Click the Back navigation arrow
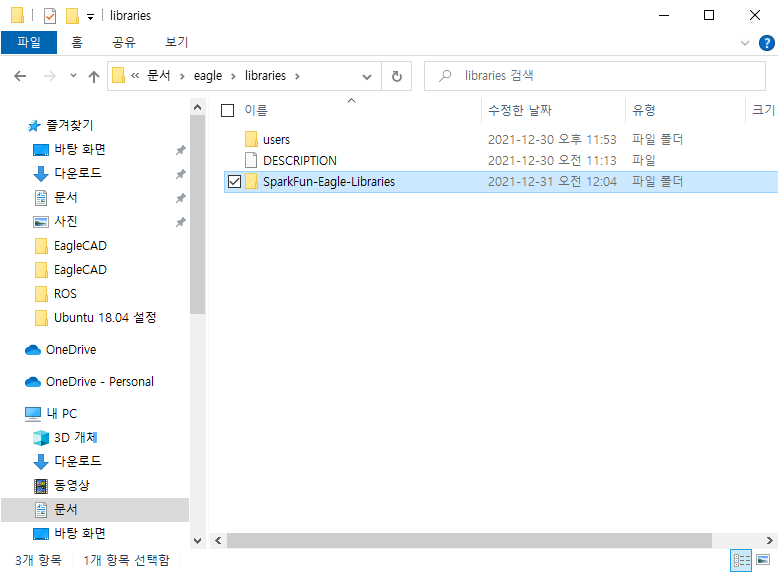 [20, 76]
